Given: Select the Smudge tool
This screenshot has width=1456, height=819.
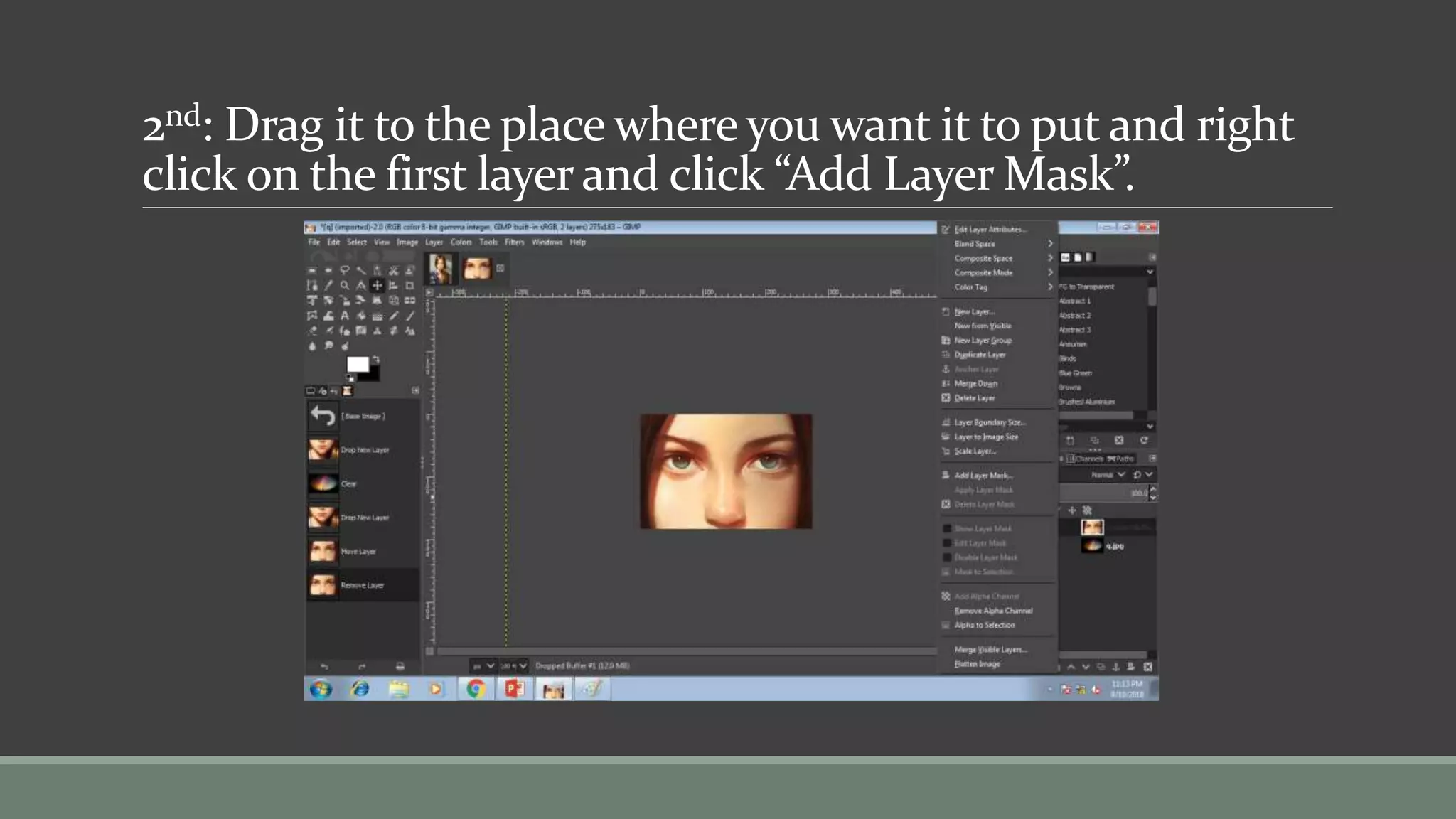Looking at the screenshot, I should (328, 346).
